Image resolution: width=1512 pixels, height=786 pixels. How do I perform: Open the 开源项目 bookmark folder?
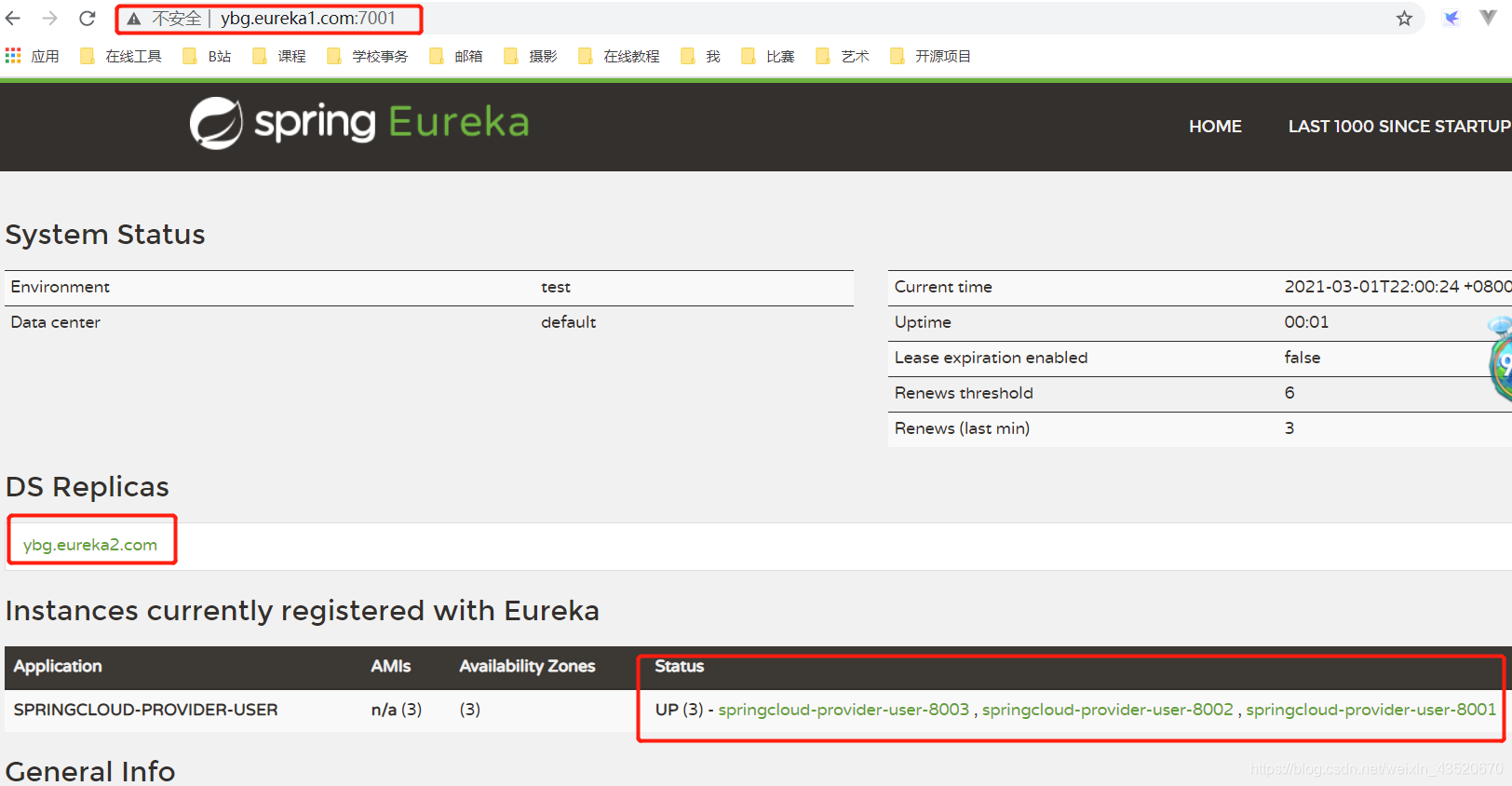click(931, 56)
